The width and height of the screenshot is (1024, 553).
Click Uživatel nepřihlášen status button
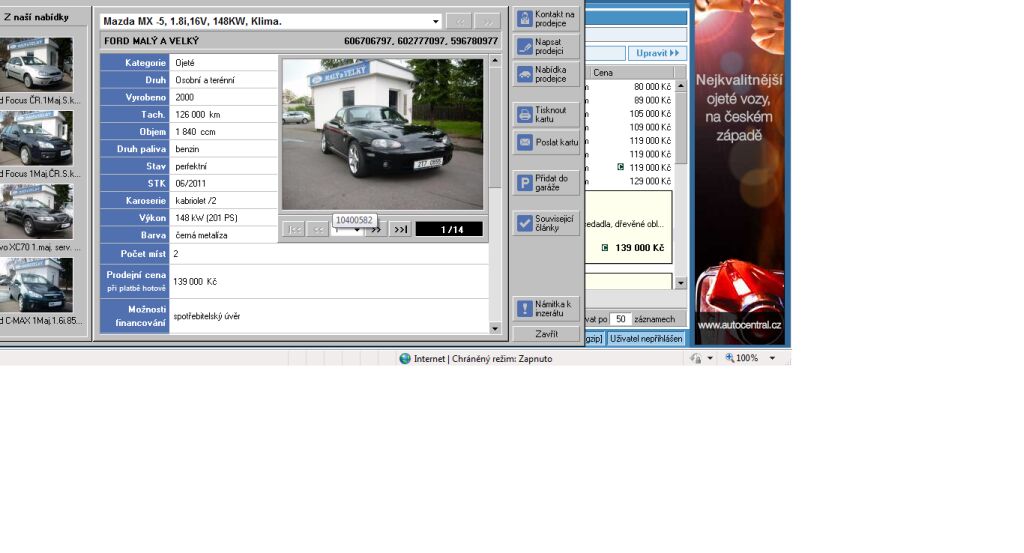coord(646,339)
